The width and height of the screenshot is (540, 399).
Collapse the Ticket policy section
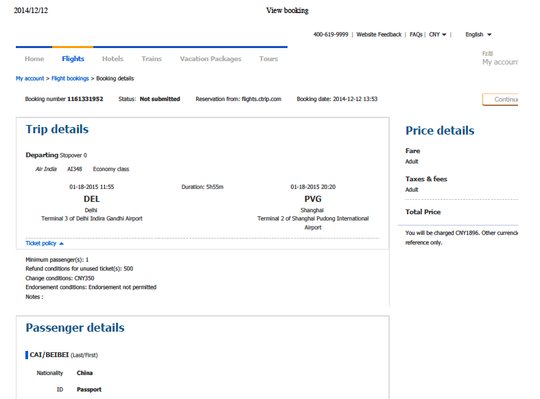pyautogui.click(x=44, y=243)
